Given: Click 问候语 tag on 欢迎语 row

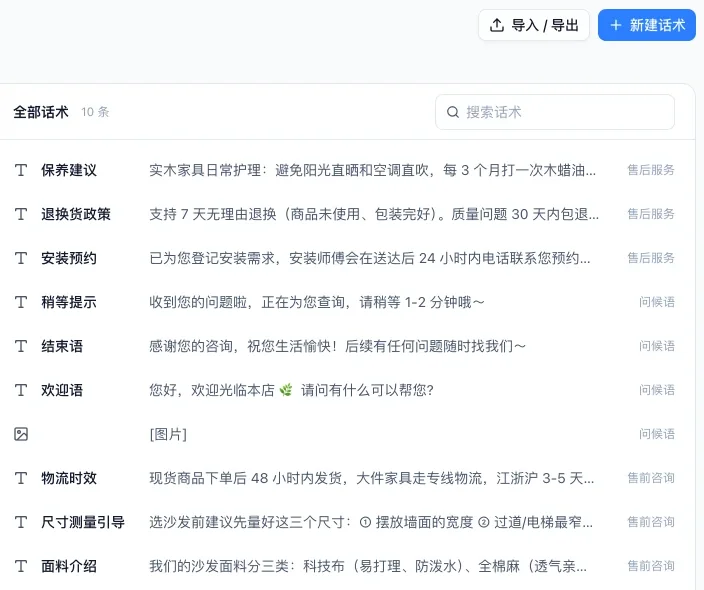Looking at the screenshot, I should point(657,390).
